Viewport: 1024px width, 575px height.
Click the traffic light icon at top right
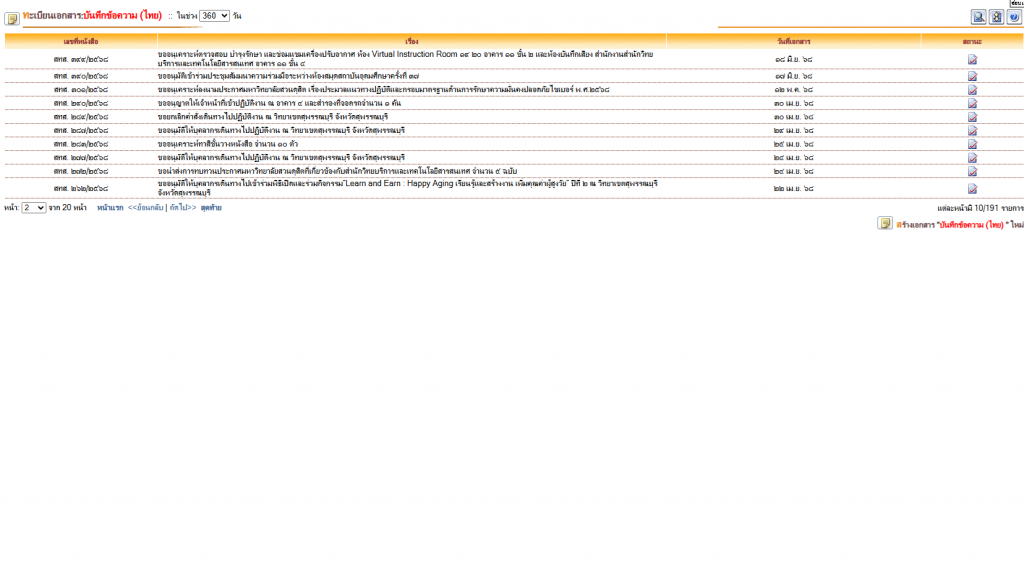coord(996,17)
